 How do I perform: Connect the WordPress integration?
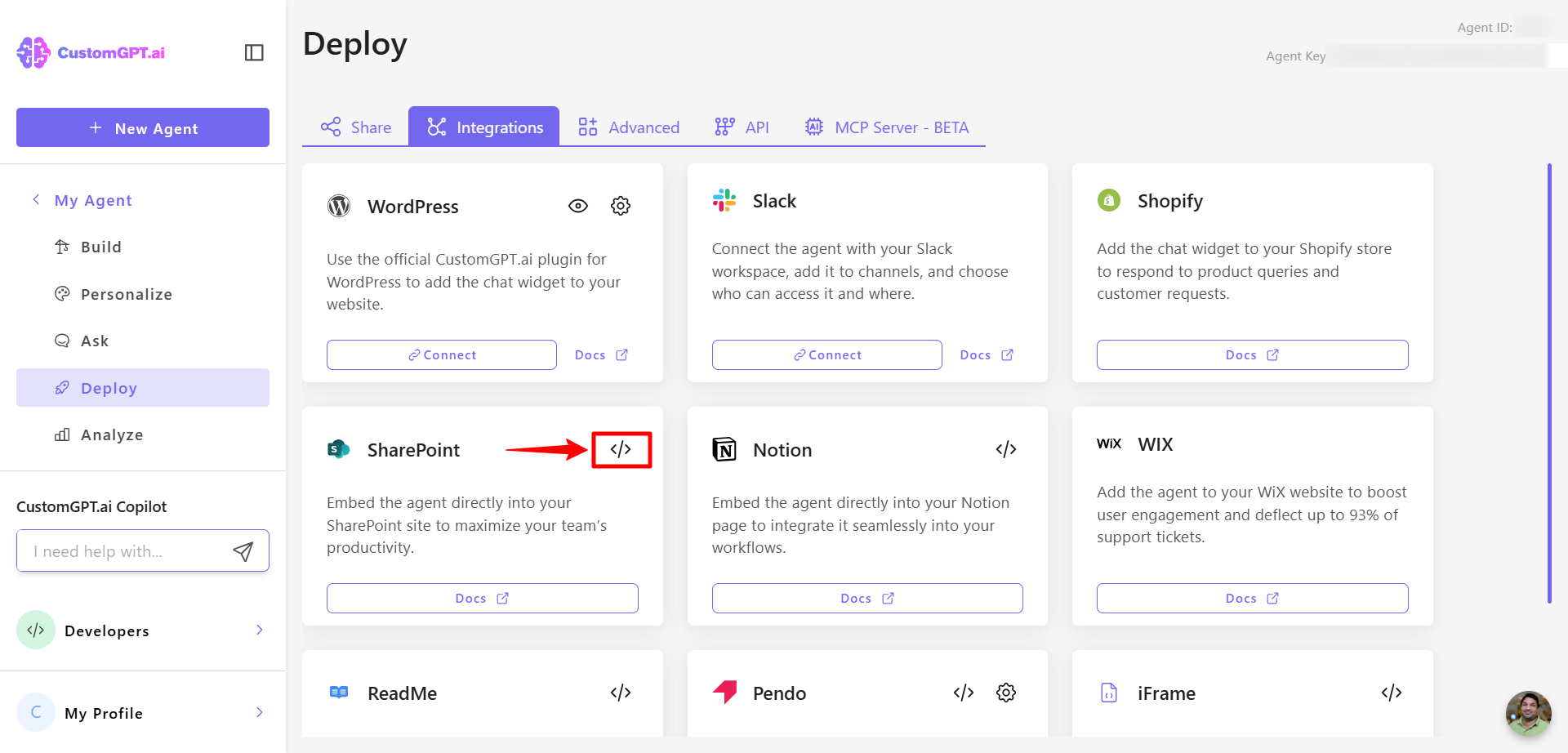(x=442, y=354)
